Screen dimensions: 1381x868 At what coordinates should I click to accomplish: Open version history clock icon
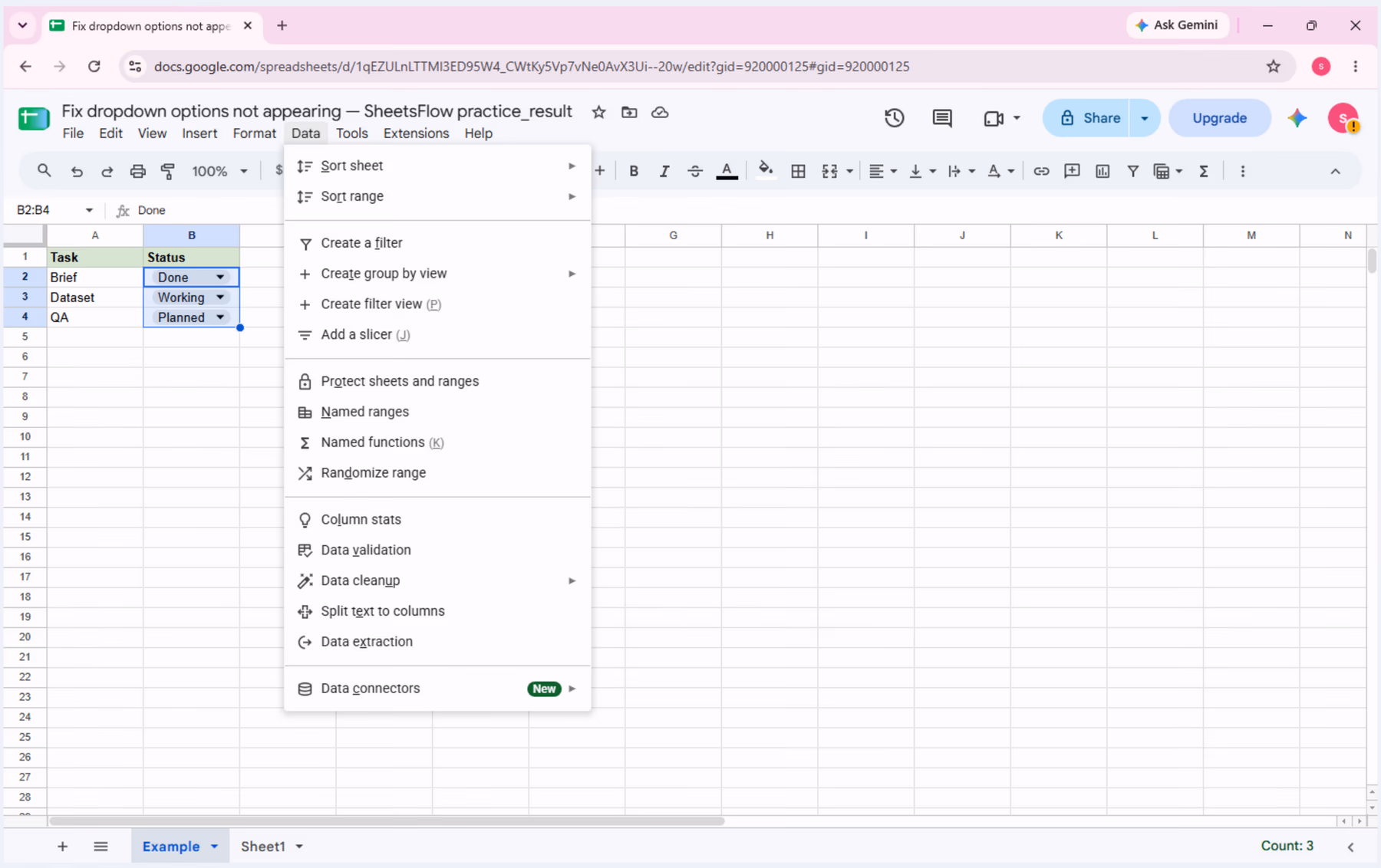[x=894, y=118]
